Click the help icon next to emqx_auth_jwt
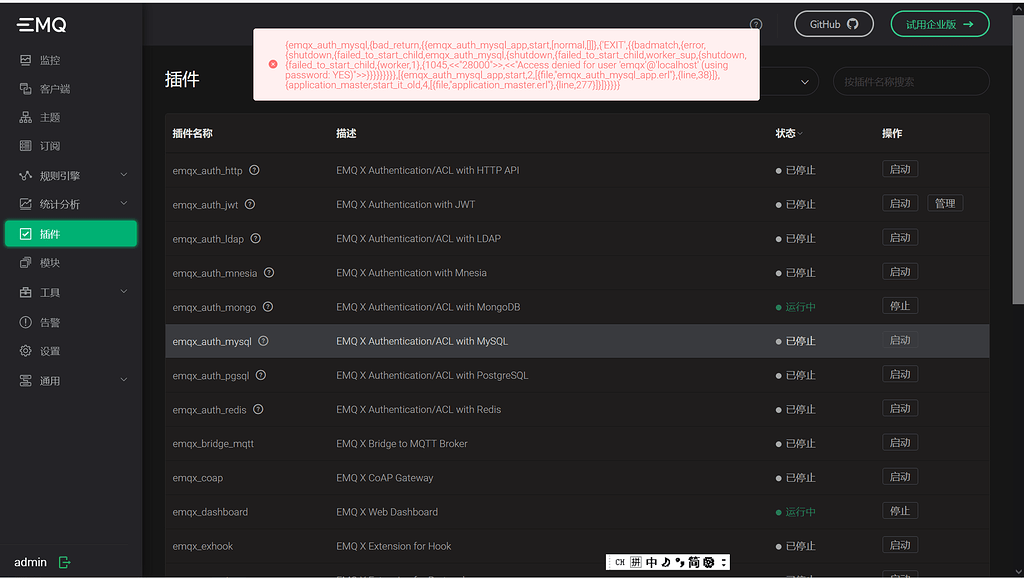This screenshot has width=1024, height=578. point(250,204)
